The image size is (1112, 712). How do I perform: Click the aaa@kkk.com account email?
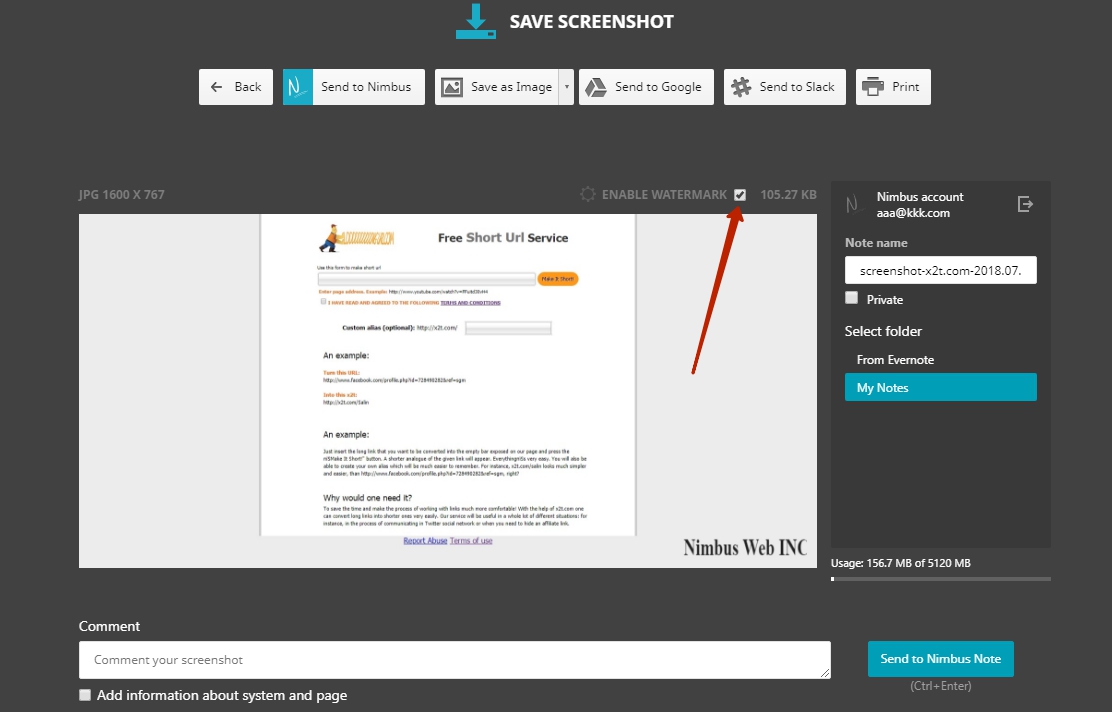click(913, 213)
